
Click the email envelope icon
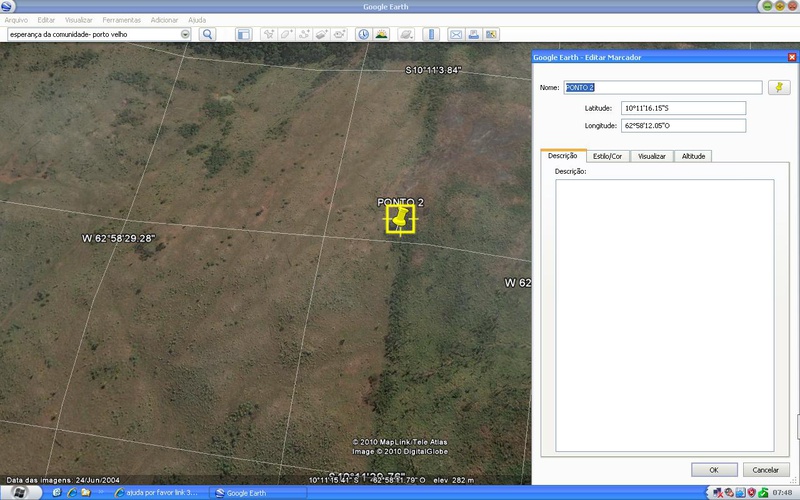456,34
